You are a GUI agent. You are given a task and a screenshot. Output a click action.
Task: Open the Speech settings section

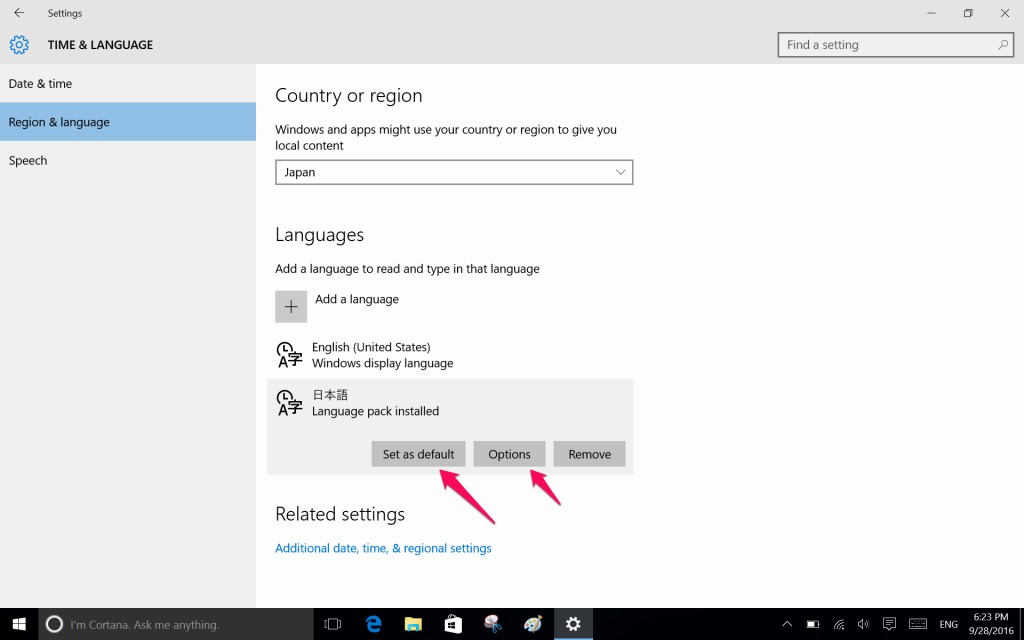[x=128, y=161]
